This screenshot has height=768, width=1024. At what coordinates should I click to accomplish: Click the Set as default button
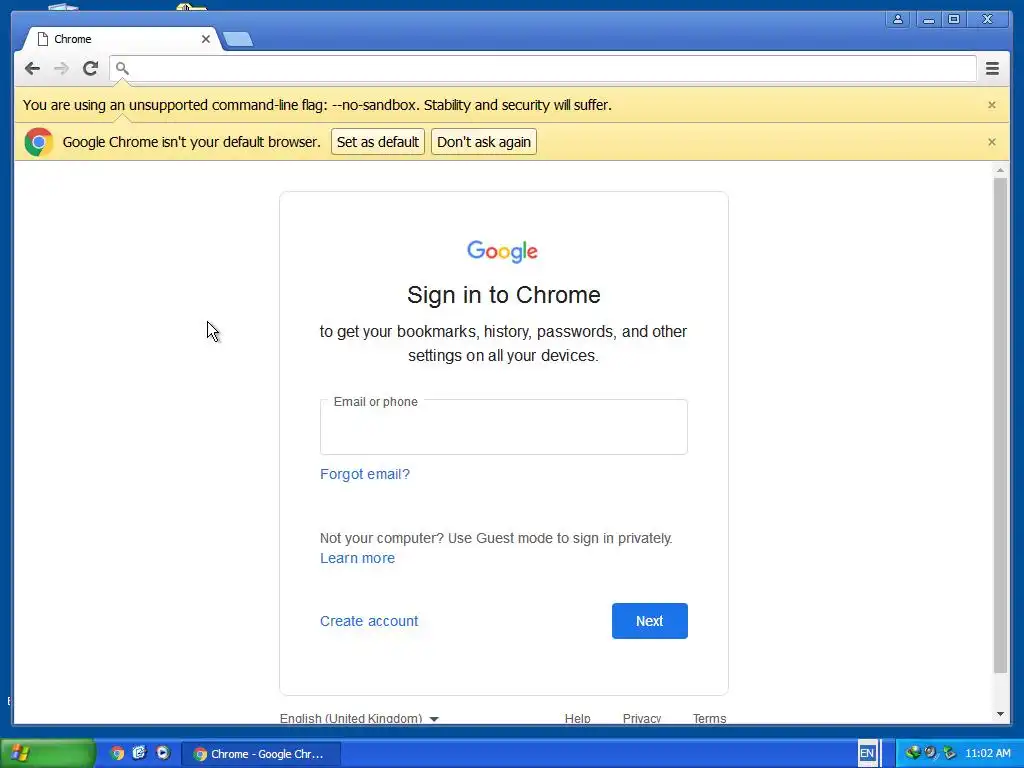coord(377,142)
